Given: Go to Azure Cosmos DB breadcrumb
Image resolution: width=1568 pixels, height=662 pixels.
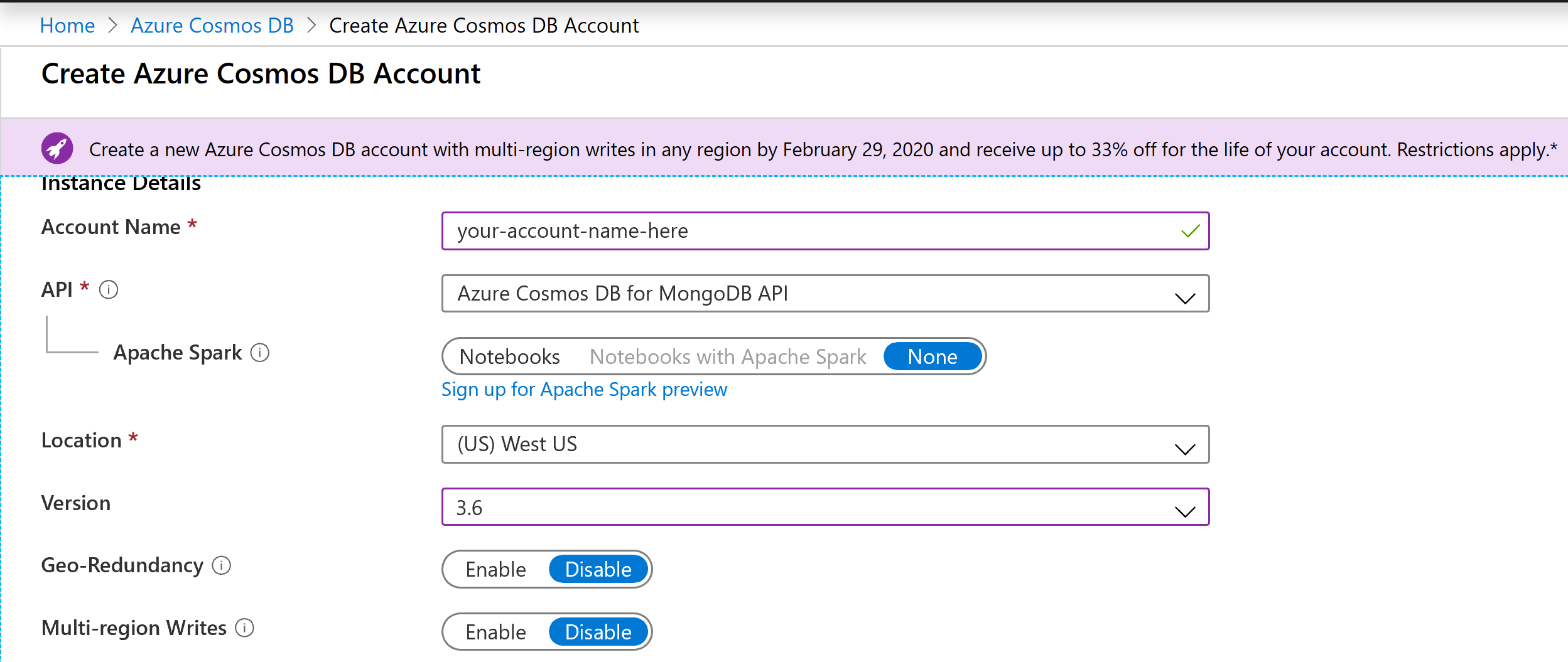Looking at the screenshot, I should 212,25.
